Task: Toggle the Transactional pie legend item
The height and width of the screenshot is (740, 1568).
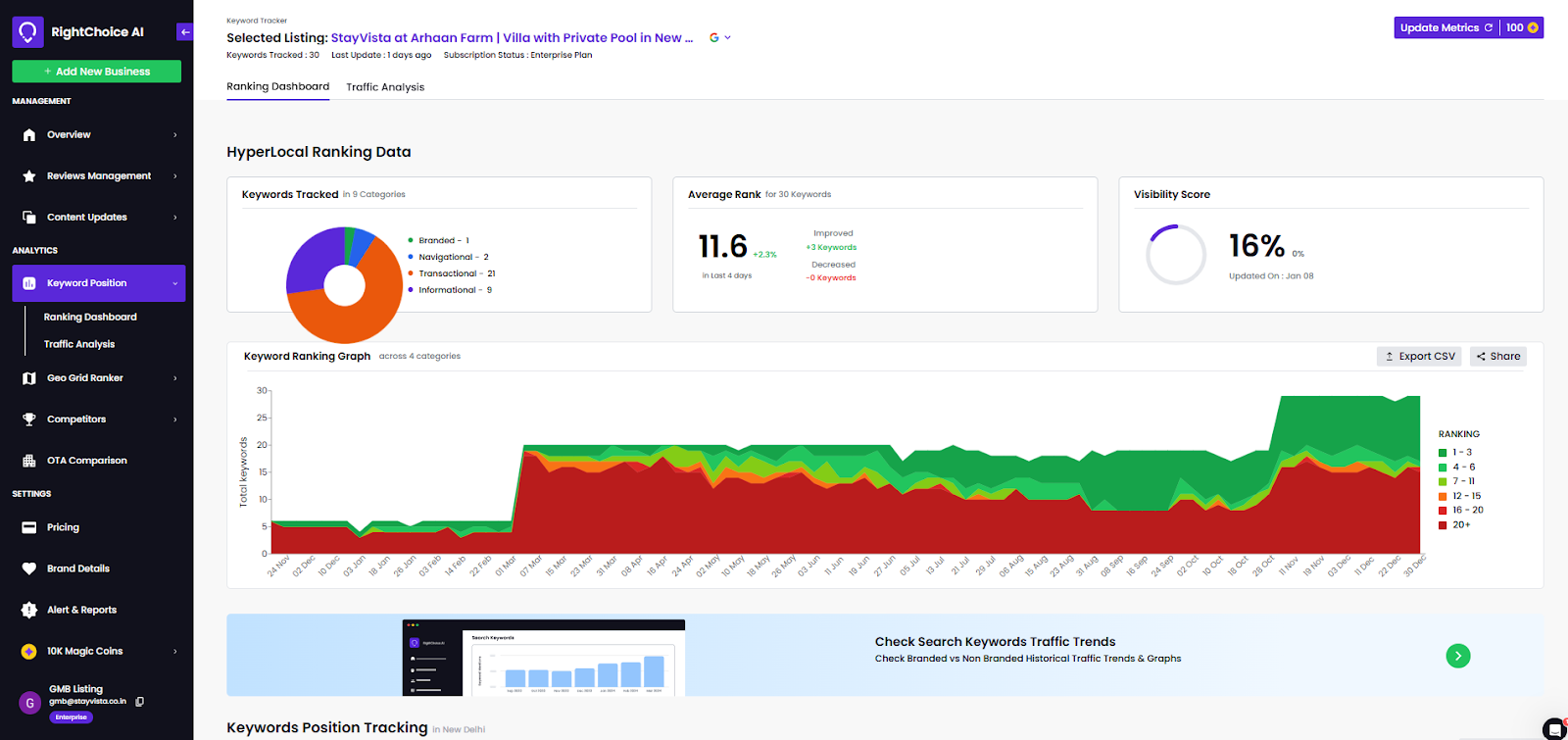Action: (452, 273)
